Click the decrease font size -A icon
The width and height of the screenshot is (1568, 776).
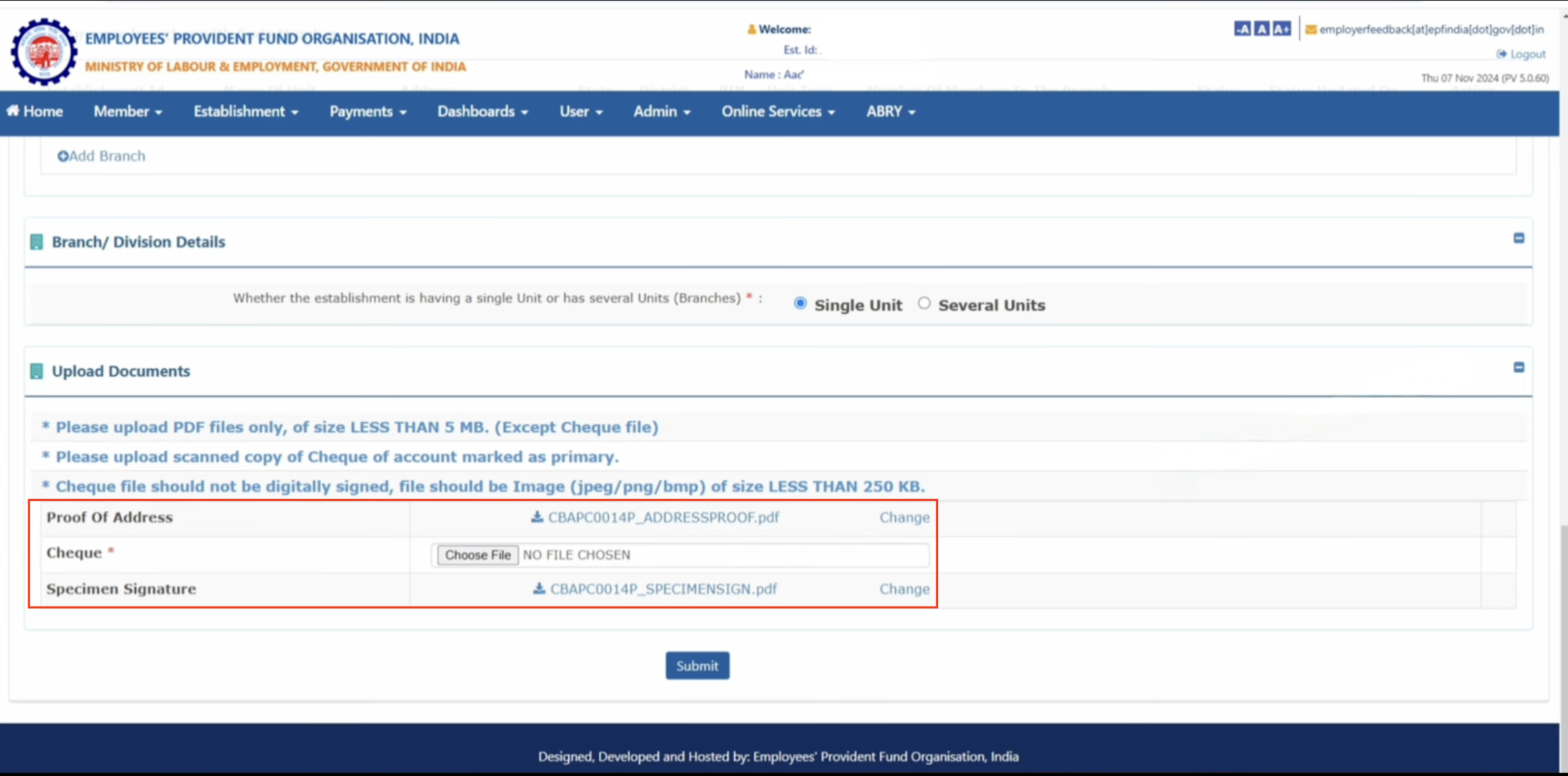pyautogui.click(x=1242, y=29)
